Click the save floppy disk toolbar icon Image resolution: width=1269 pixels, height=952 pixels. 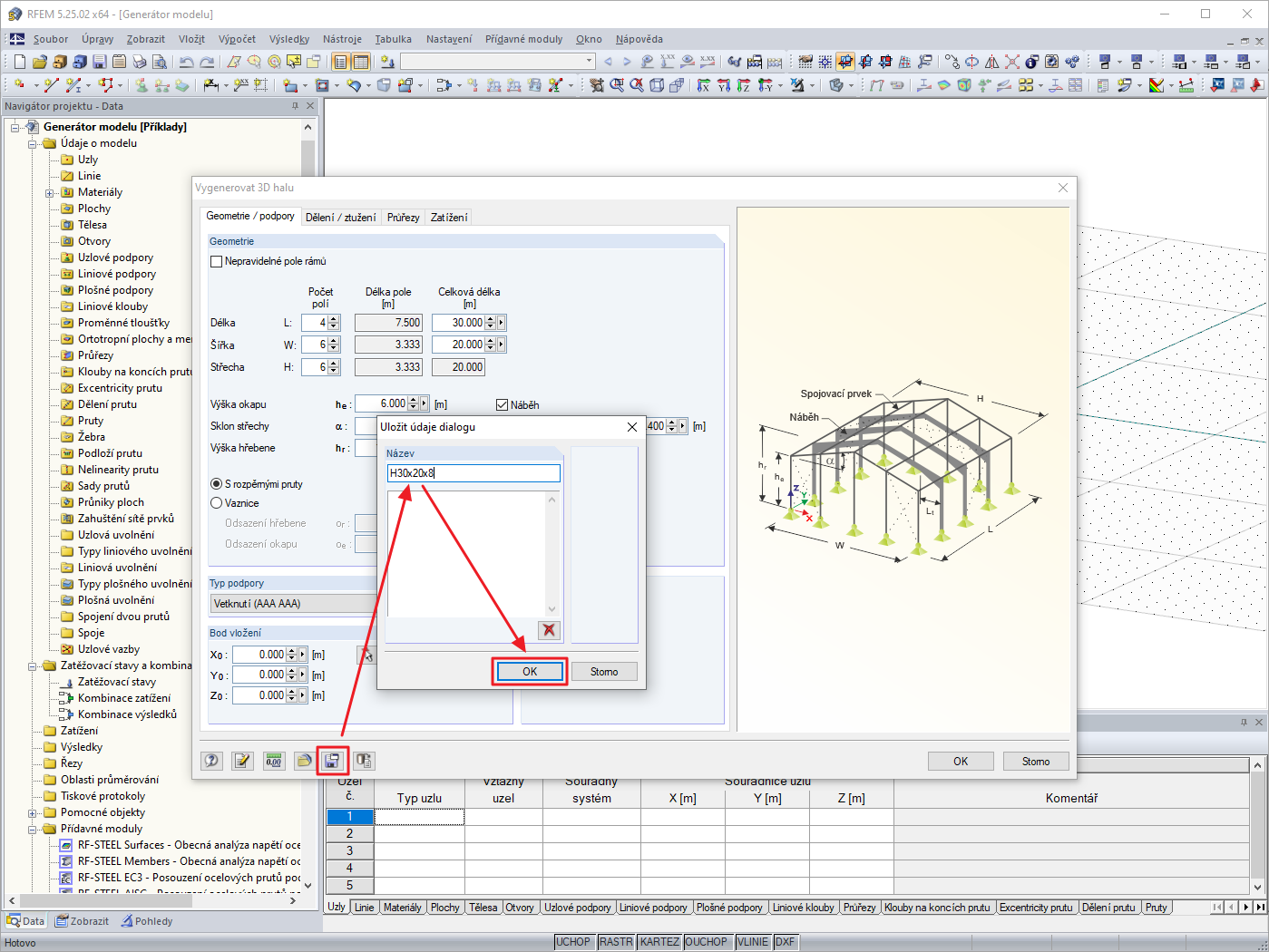[99, 62]
